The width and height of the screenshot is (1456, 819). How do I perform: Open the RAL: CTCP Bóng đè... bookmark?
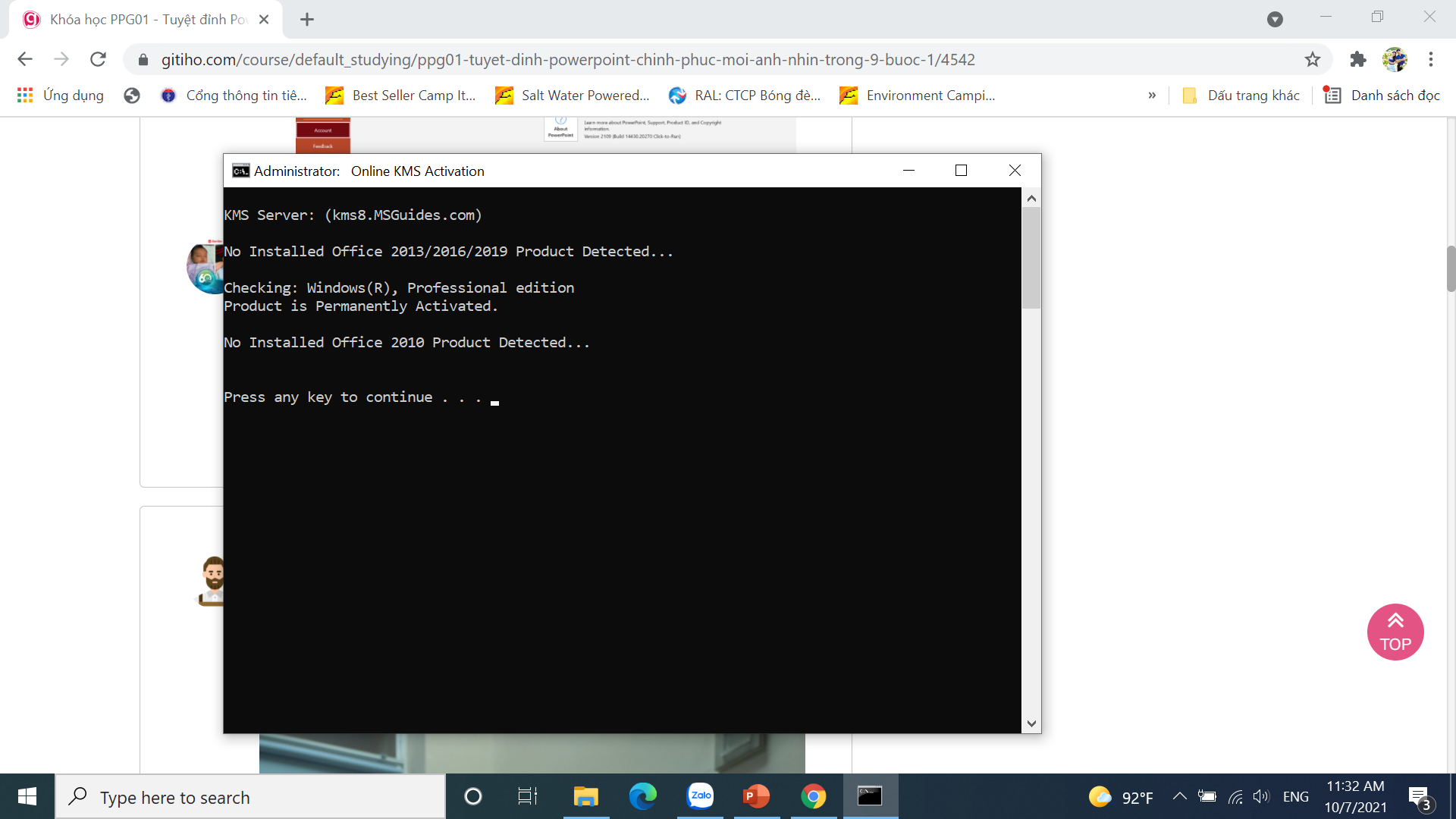745,95
